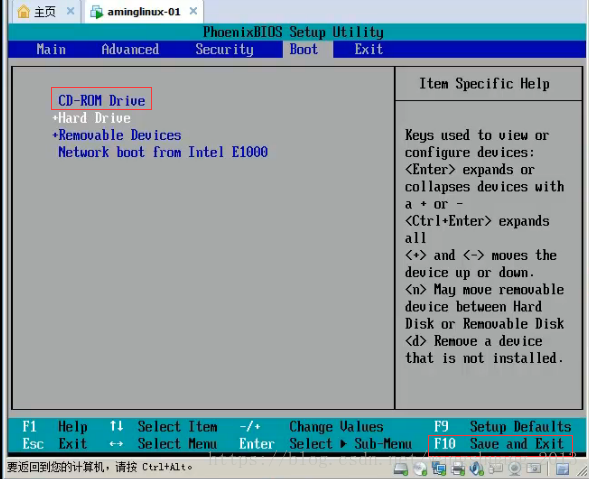Click the Ctrl+Alt release hint text
Viewport: 589px width, 479px height.
coord(100,467)
